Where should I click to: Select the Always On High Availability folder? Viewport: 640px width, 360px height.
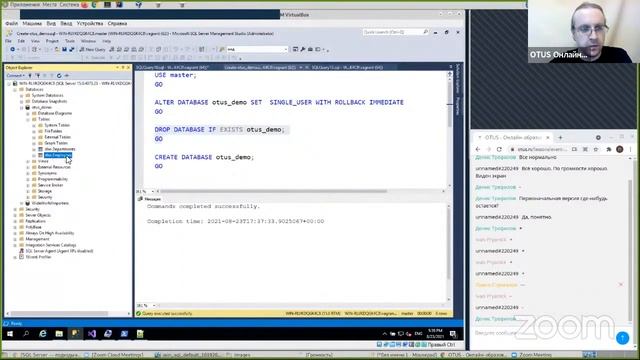50,233
